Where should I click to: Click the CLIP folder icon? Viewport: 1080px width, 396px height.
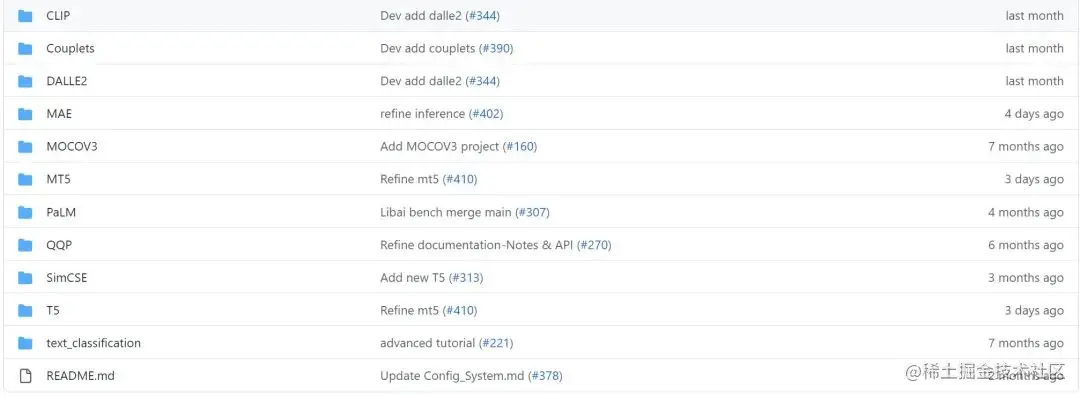(x=25, y=16)
